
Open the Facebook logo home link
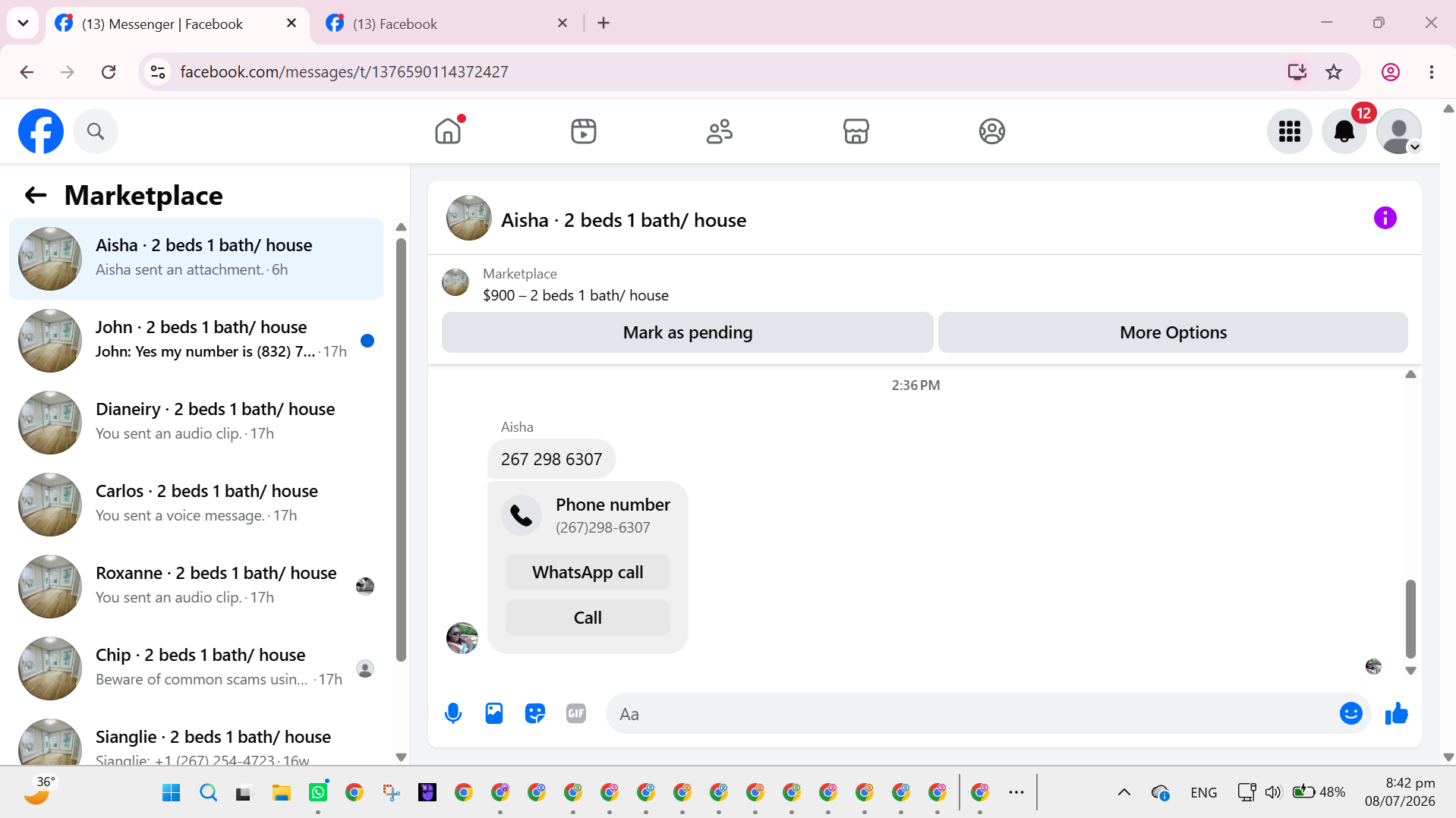(41, 131)
